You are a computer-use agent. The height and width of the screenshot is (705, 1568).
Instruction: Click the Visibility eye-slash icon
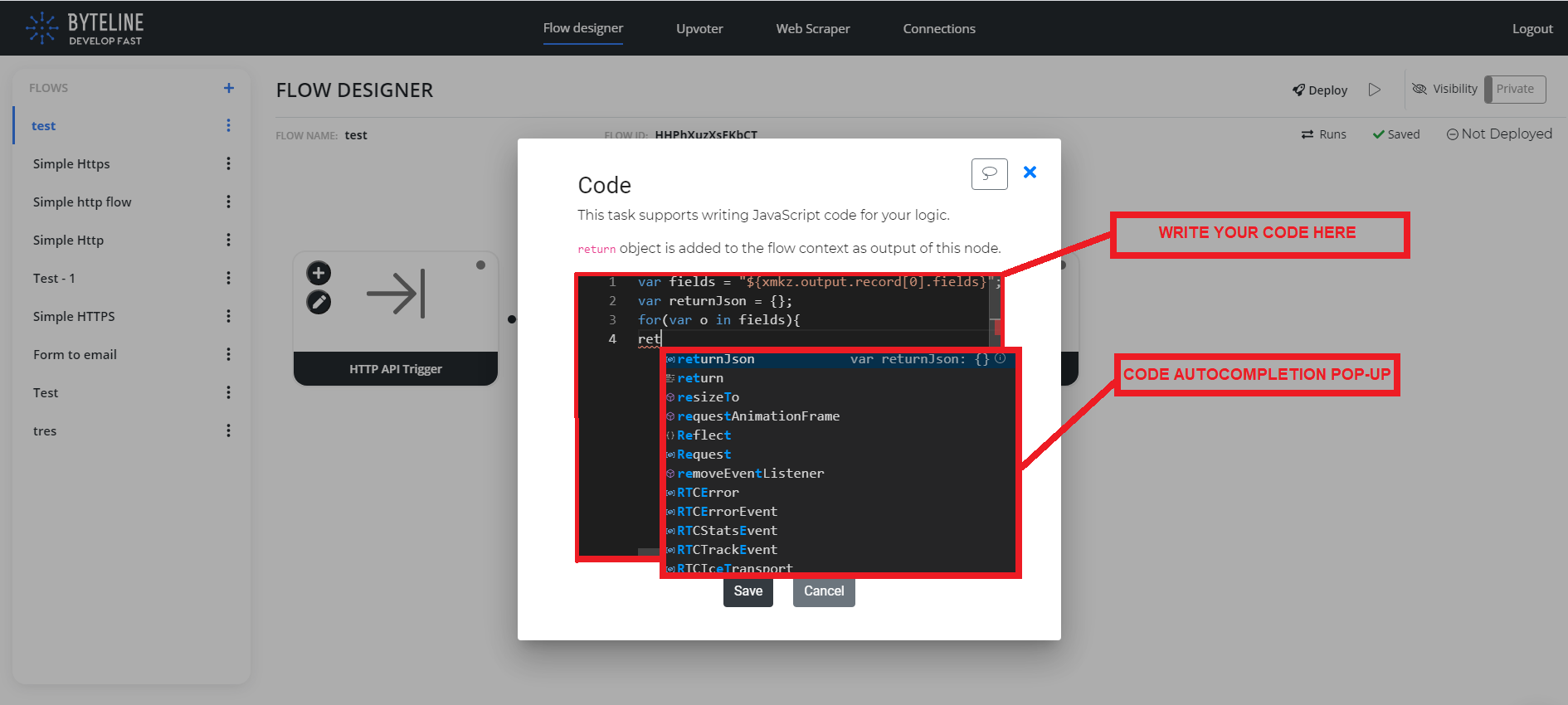1419,89
